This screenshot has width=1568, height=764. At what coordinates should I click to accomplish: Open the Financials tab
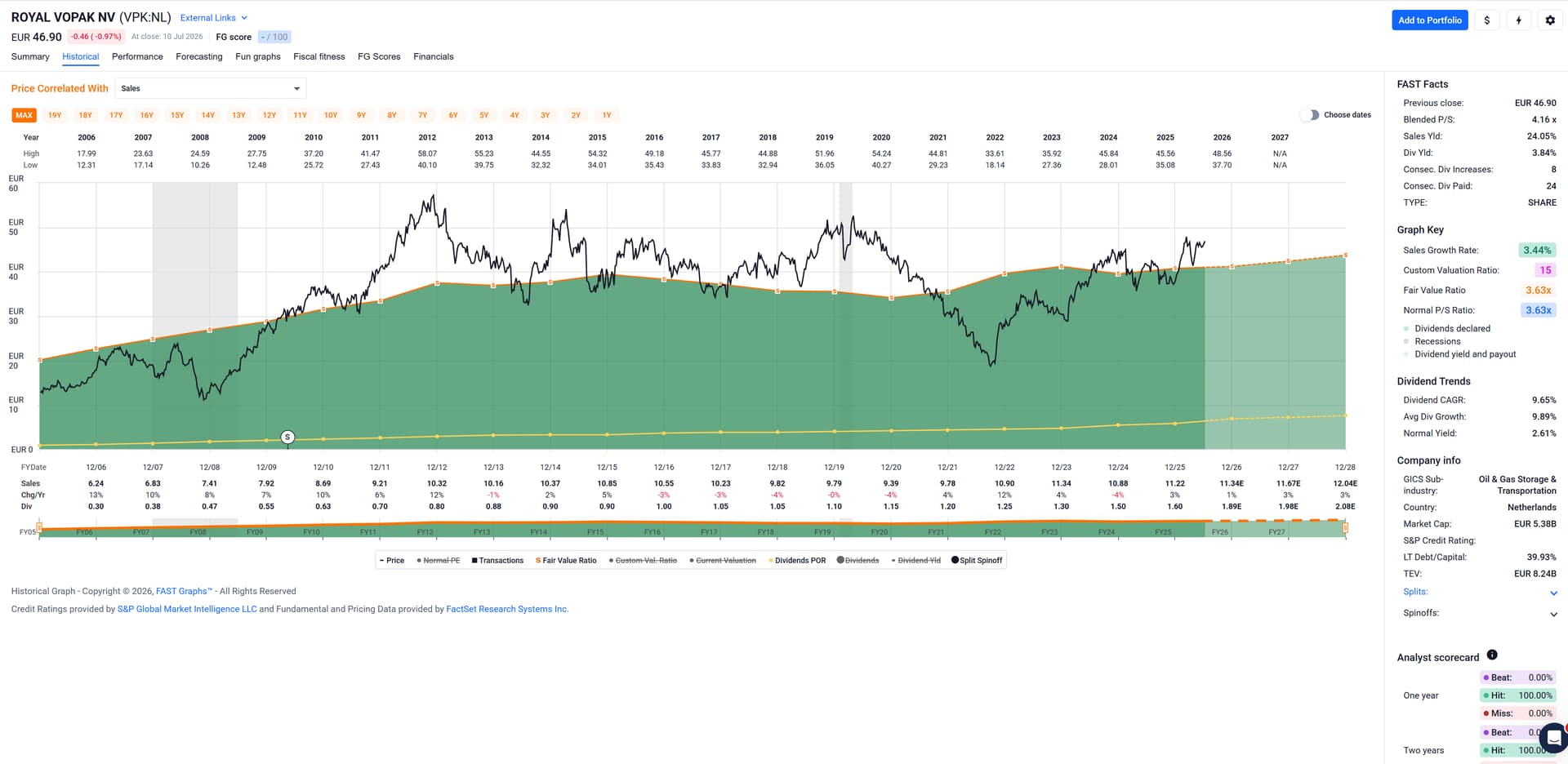click(434, 57)
